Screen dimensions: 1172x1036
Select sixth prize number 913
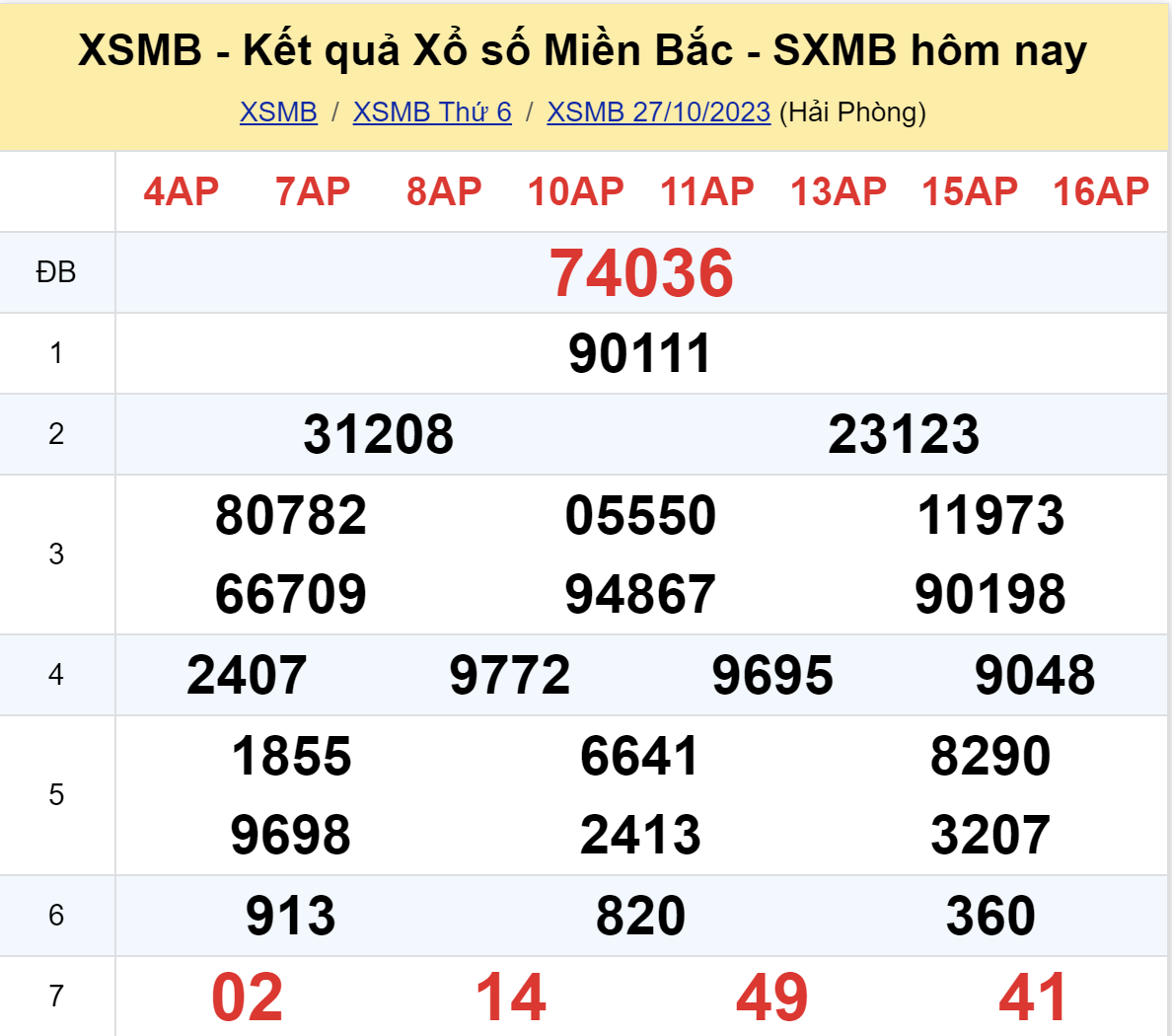(291, 916)
